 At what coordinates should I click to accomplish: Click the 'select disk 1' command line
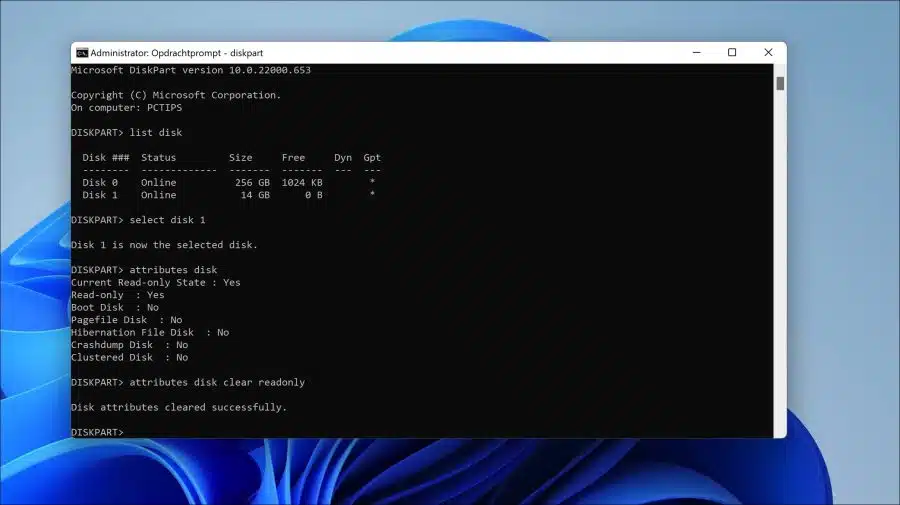tap(138, 220)
